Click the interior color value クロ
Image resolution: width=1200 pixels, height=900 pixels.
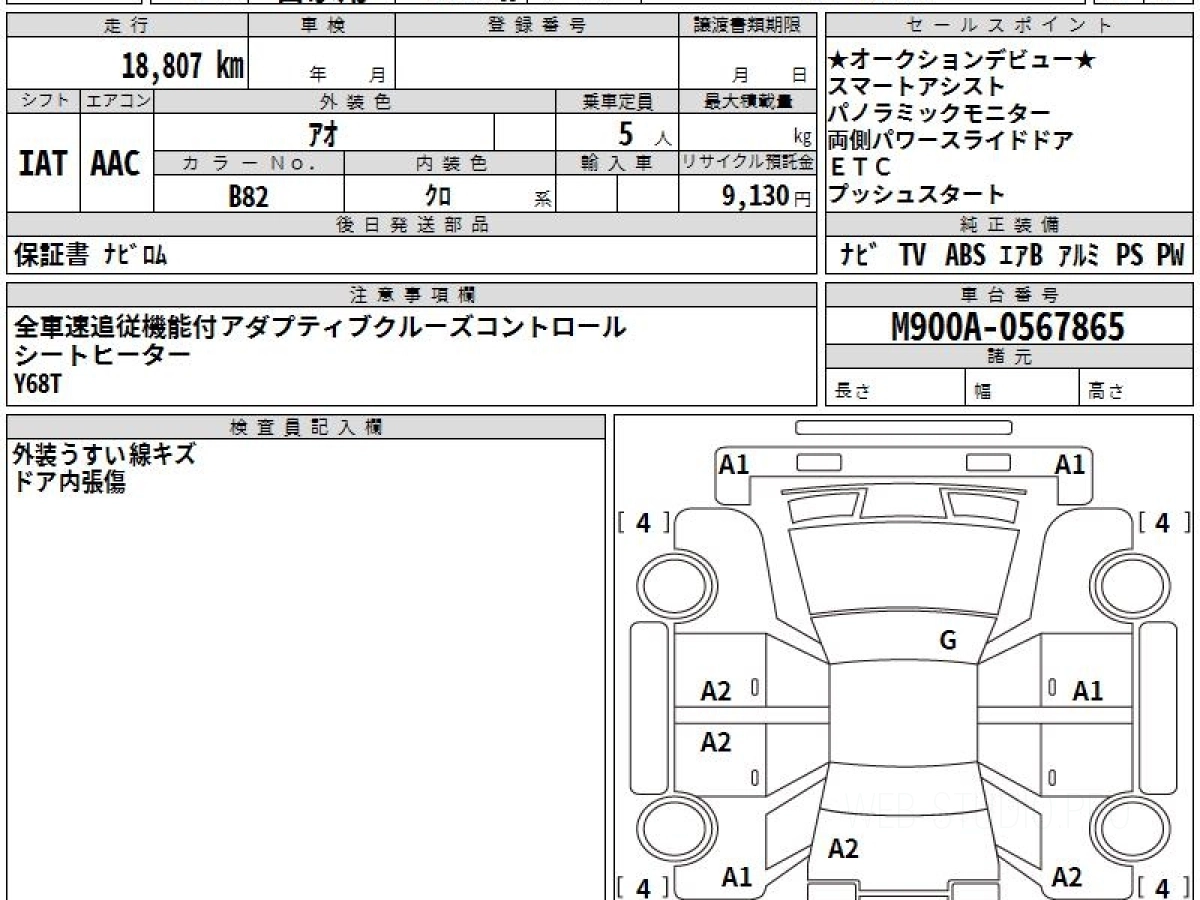pos(437,196)
